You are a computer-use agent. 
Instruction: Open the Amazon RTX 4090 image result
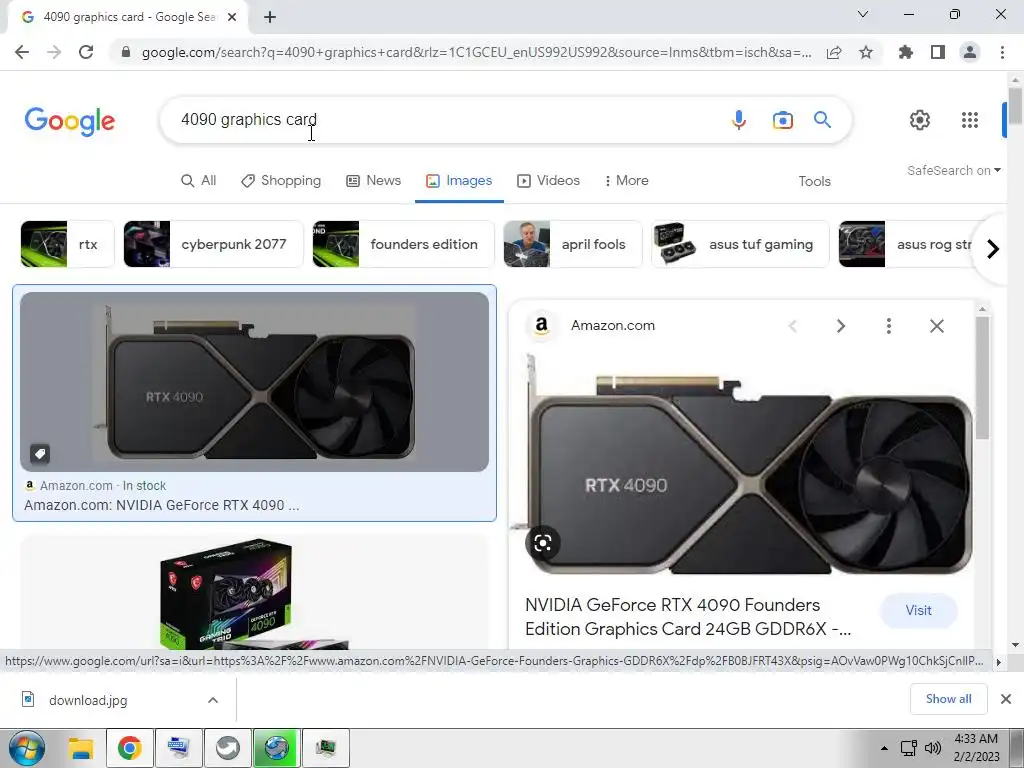(254, 382)
